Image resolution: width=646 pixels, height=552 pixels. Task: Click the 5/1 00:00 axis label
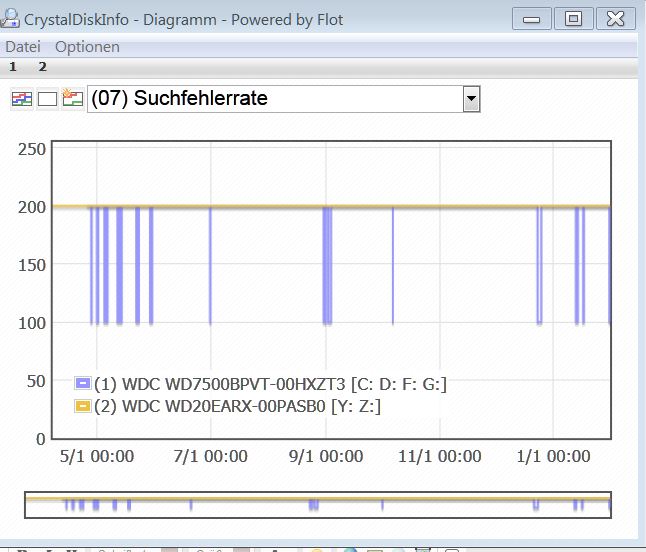coord(97,456)
